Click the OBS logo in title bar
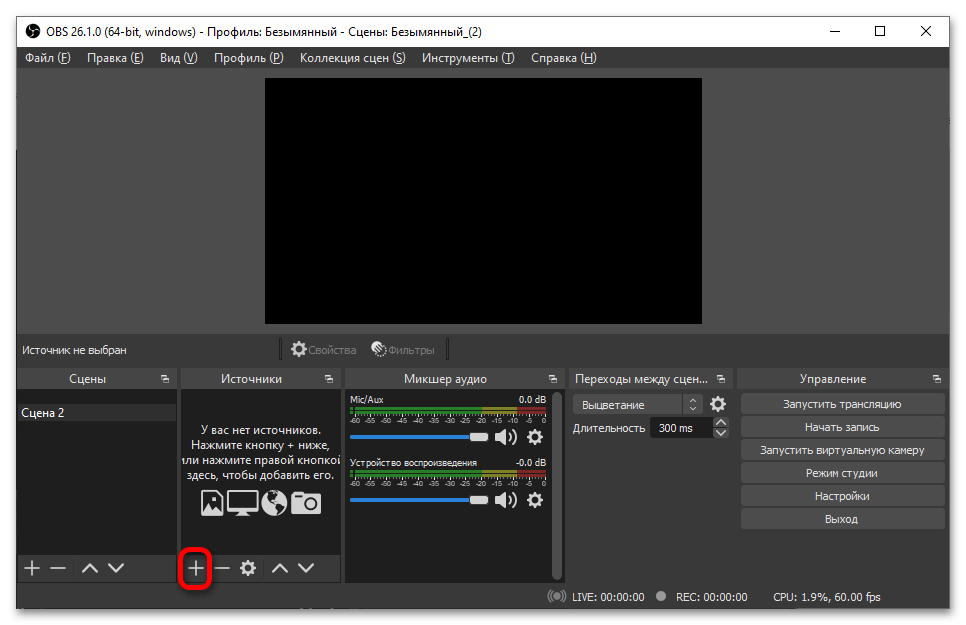This screenshot has height=625, width=966. click(33, 31)
